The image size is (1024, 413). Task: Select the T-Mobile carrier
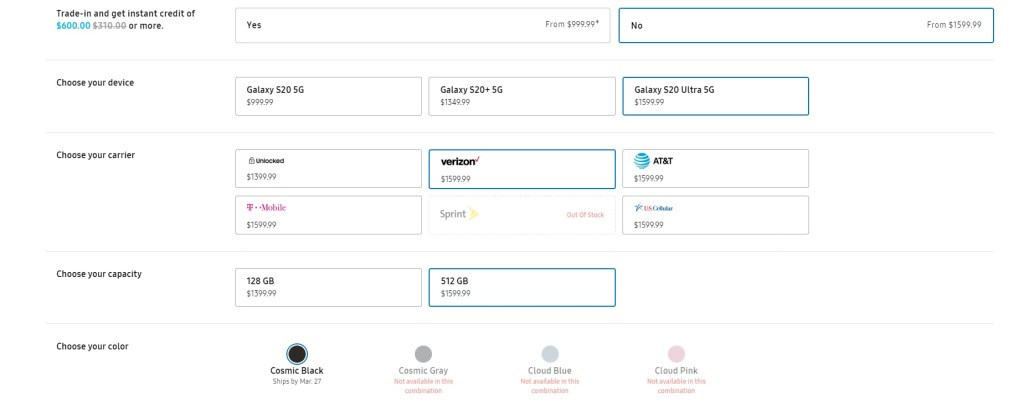tap(328, 214)
